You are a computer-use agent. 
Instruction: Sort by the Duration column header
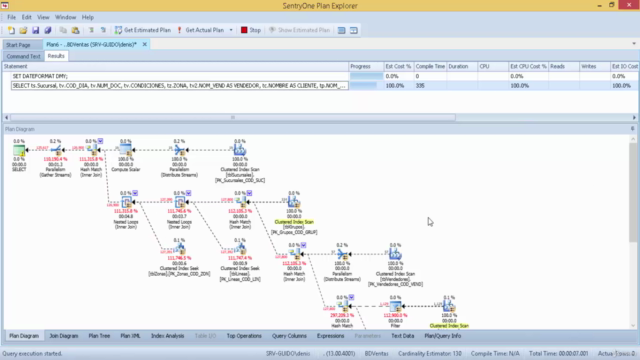tap(462, 67)
